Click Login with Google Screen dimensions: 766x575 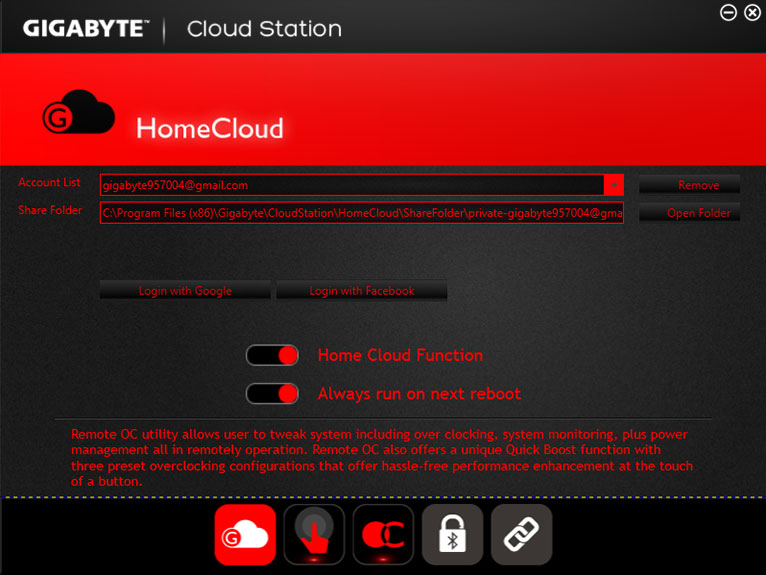[185, 291]
